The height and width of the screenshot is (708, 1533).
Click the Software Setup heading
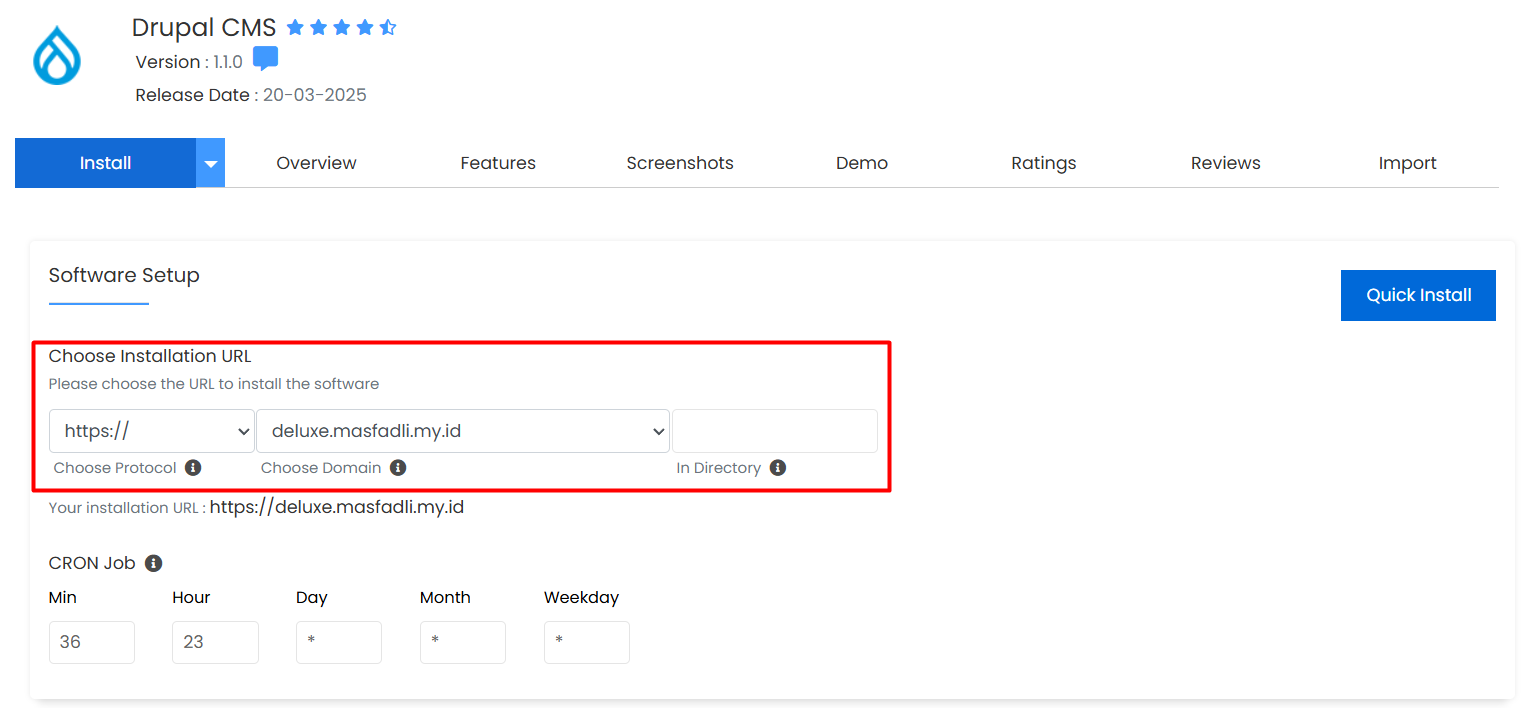(124, 275)
